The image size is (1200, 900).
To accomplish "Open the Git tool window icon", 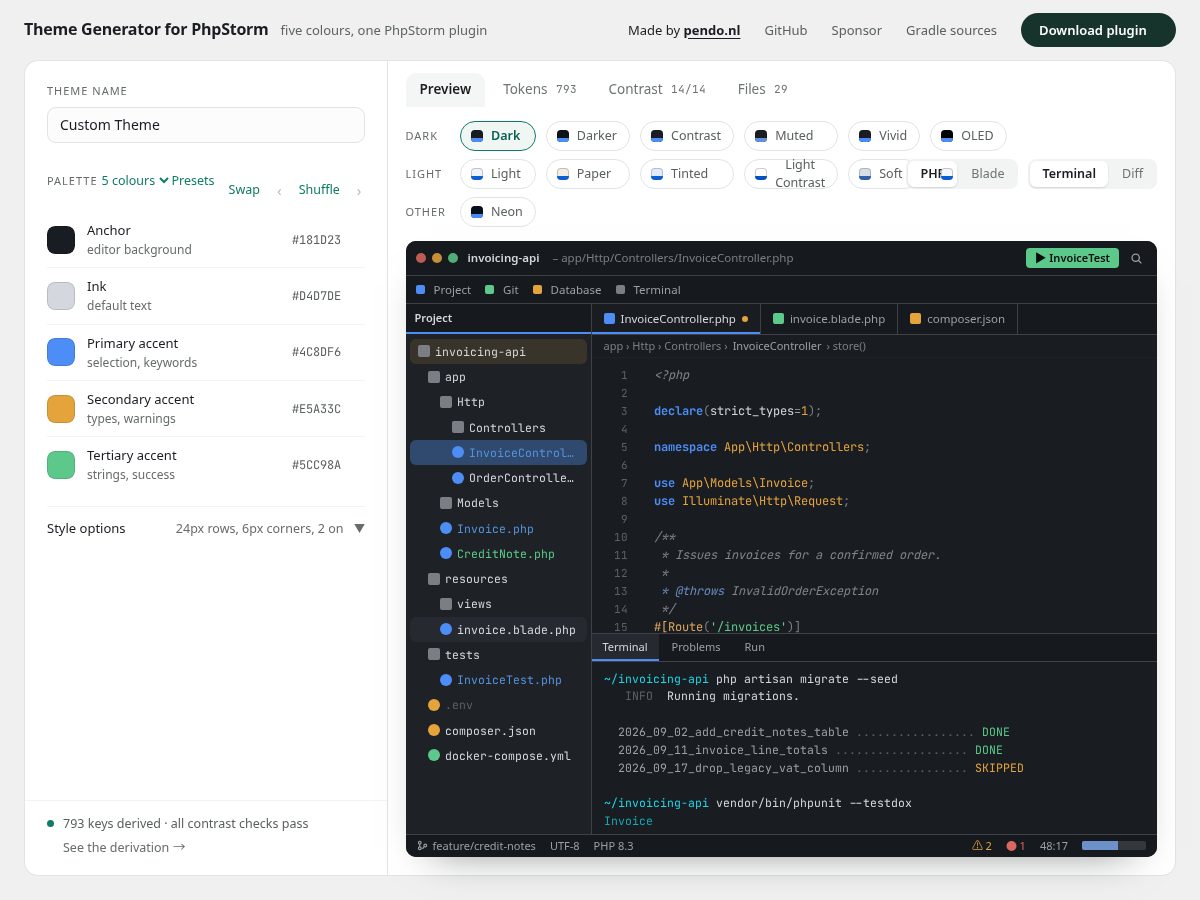I will (x=490, y=290).
